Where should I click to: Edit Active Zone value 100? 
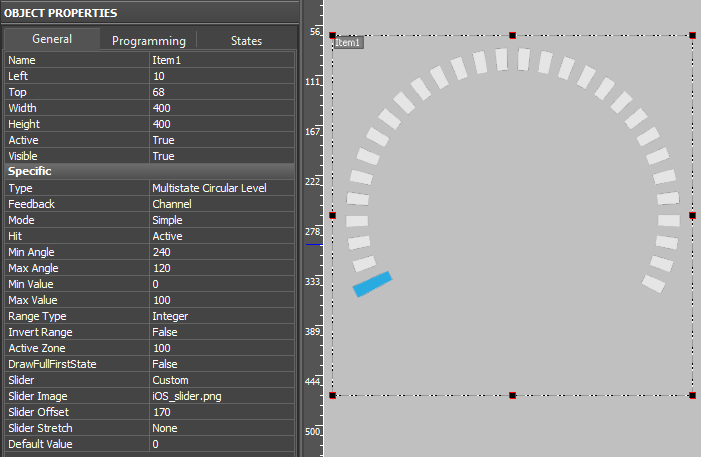[x=222, y=348]
